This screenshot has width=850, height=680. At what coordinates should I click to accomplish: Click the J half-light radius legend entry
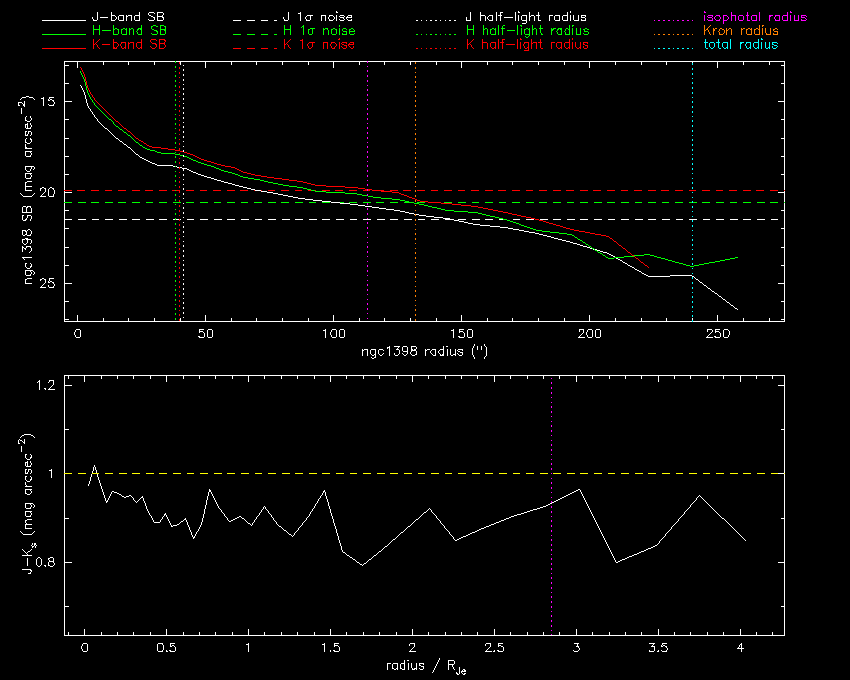click(526, 18)
